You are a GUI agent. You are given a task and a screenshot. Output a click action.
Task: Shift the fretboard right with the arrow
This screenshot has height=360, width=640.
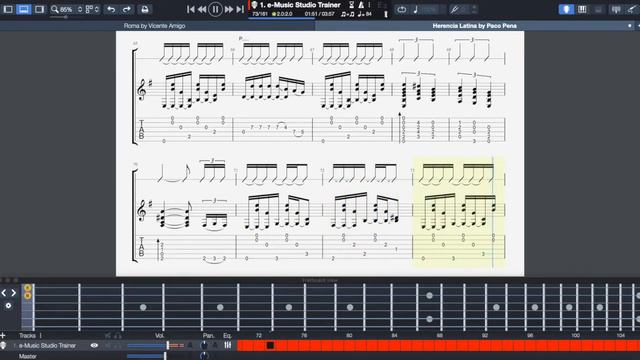pos(13,293)
